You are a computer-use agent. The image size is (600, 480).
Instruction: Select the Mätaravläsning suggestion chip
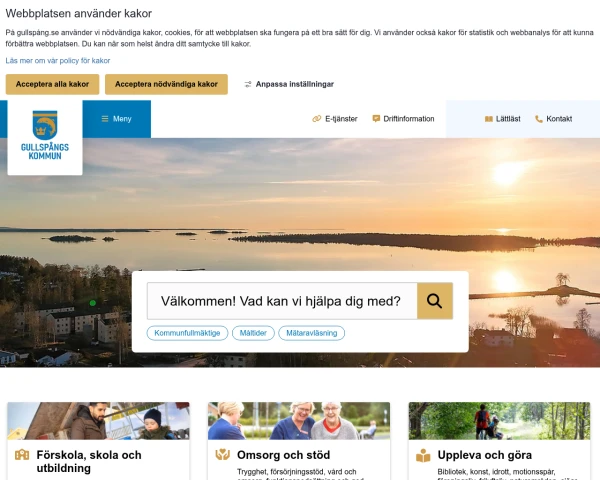[311, 333]
